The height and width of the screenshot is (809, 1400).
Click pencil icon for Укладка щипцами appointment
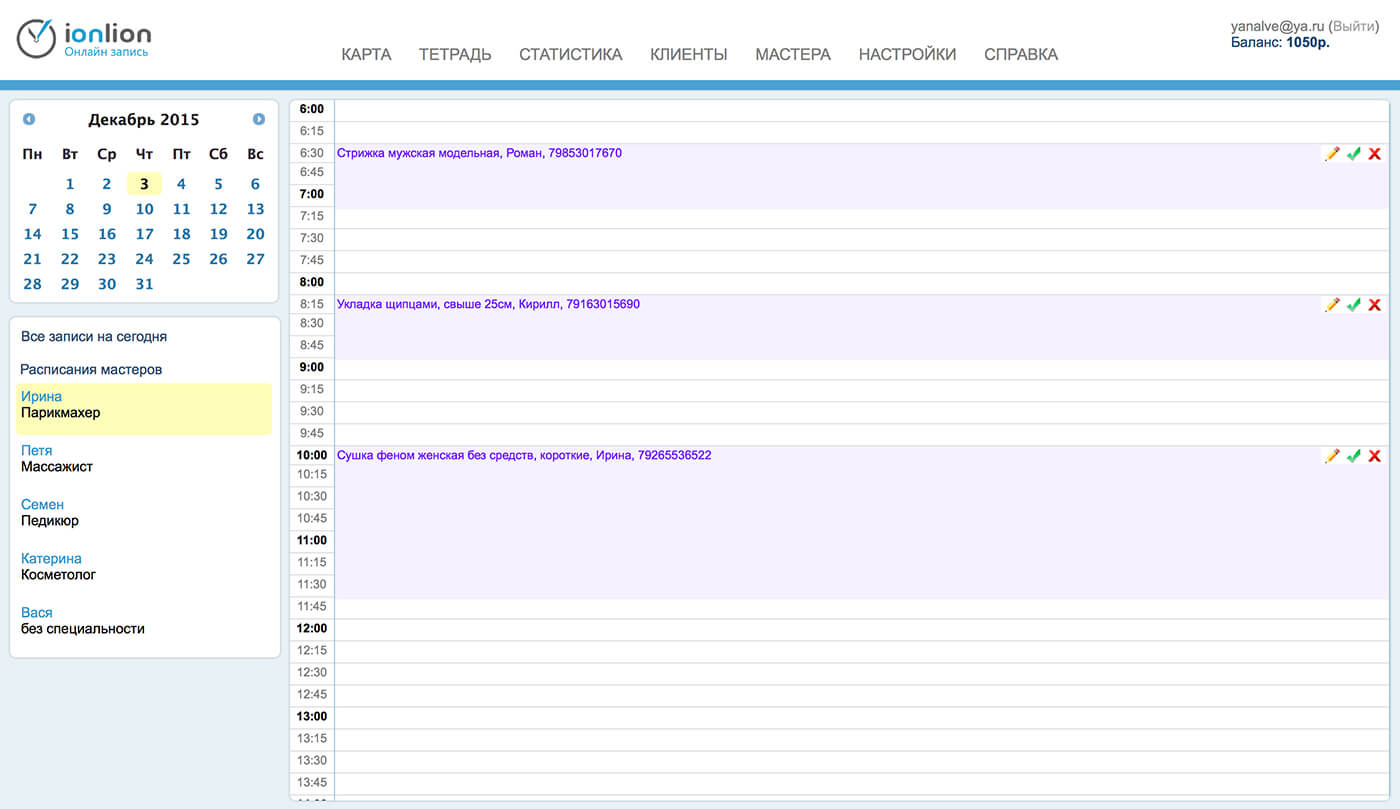[x=1332, y=305]
